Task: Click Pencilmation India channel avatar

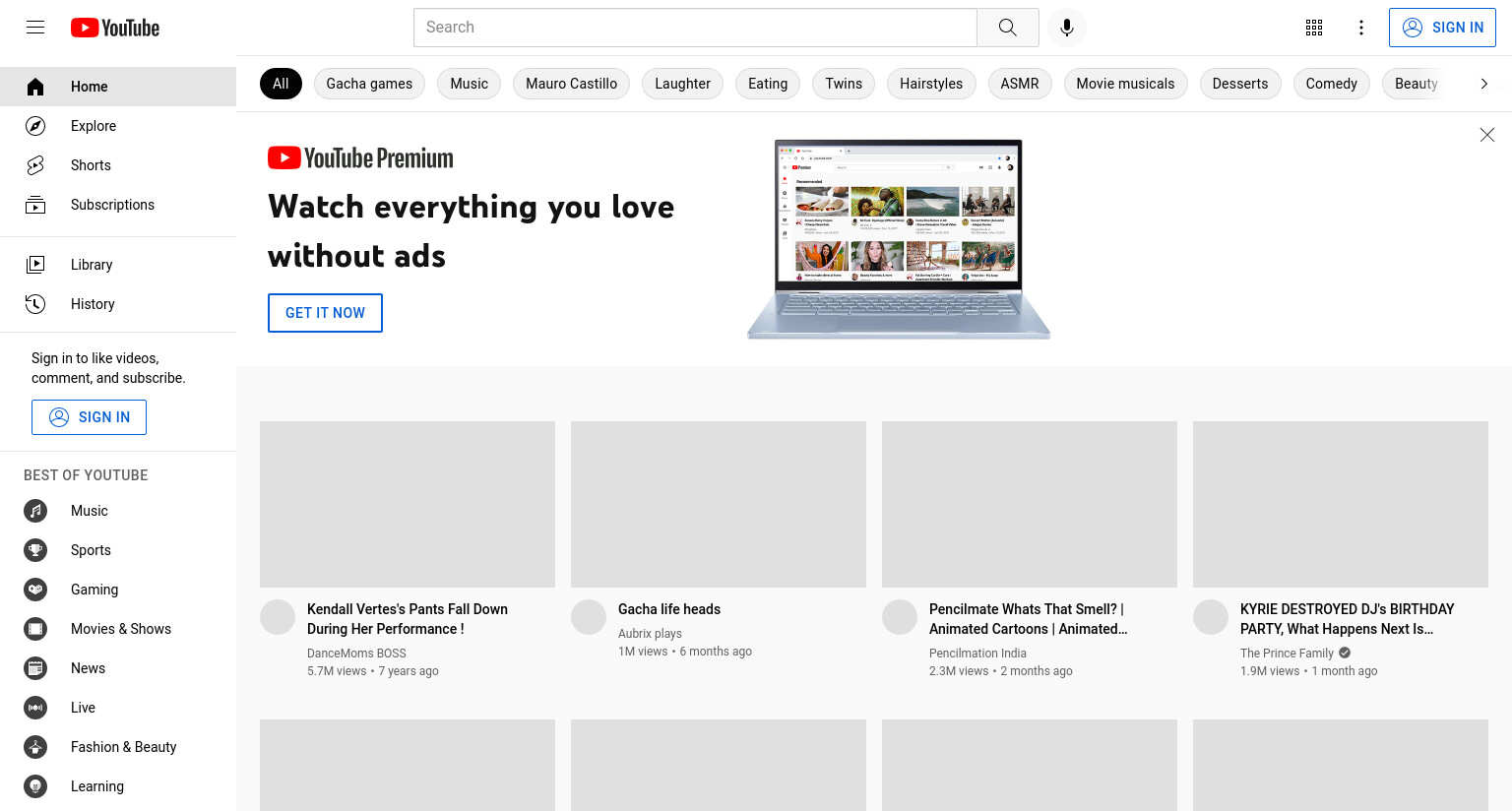Action: point(900,617)
